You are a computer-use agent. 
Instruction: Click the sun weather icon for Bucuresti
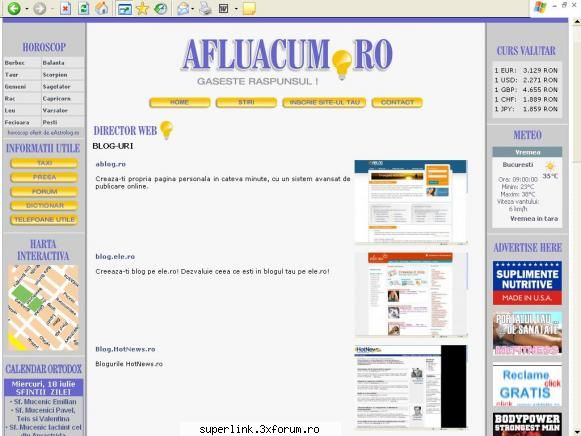click(550, 166)
